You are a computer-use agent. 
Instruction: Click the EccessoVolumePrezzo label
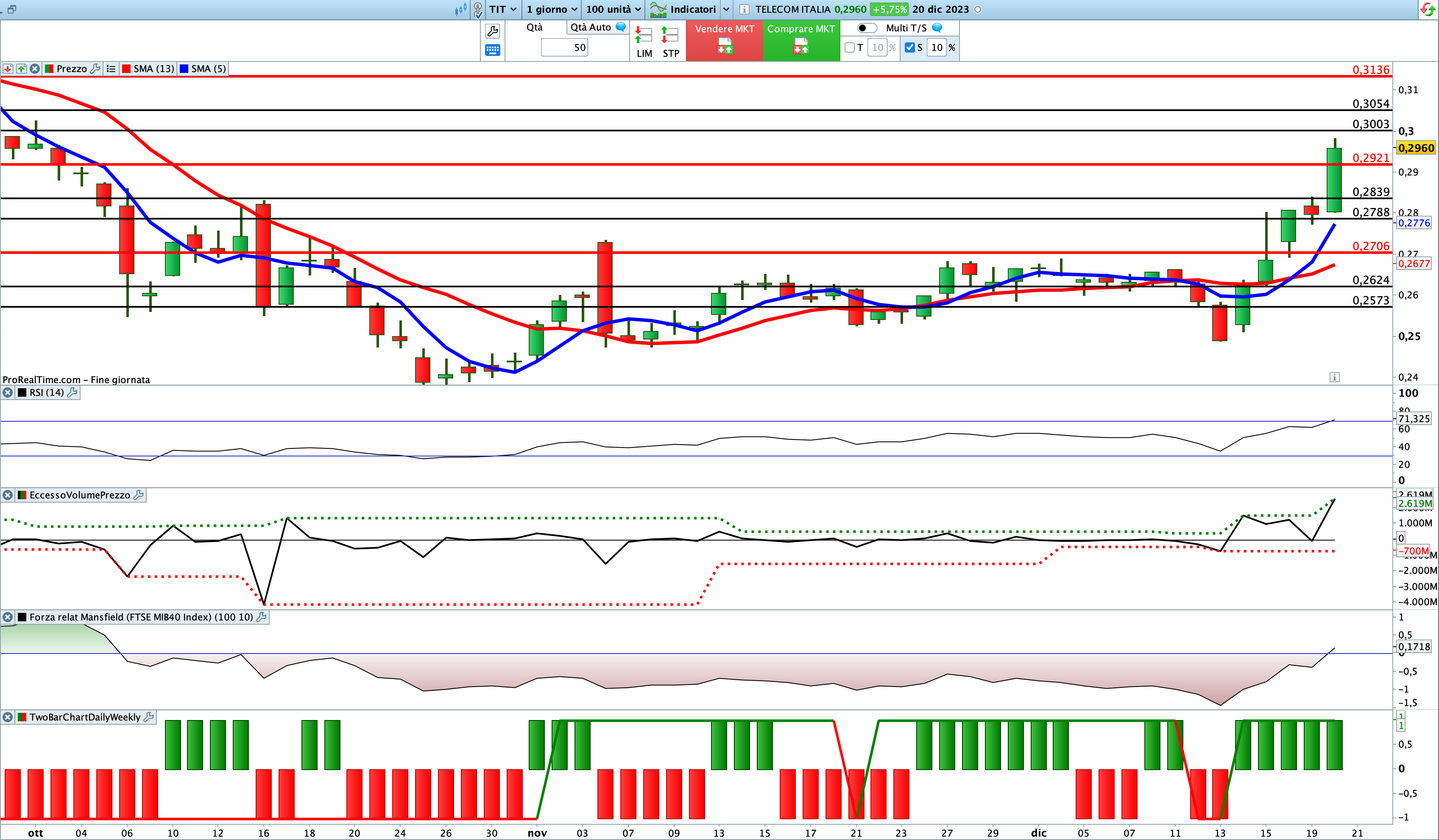pyautogui.click(x=80, y=495)
